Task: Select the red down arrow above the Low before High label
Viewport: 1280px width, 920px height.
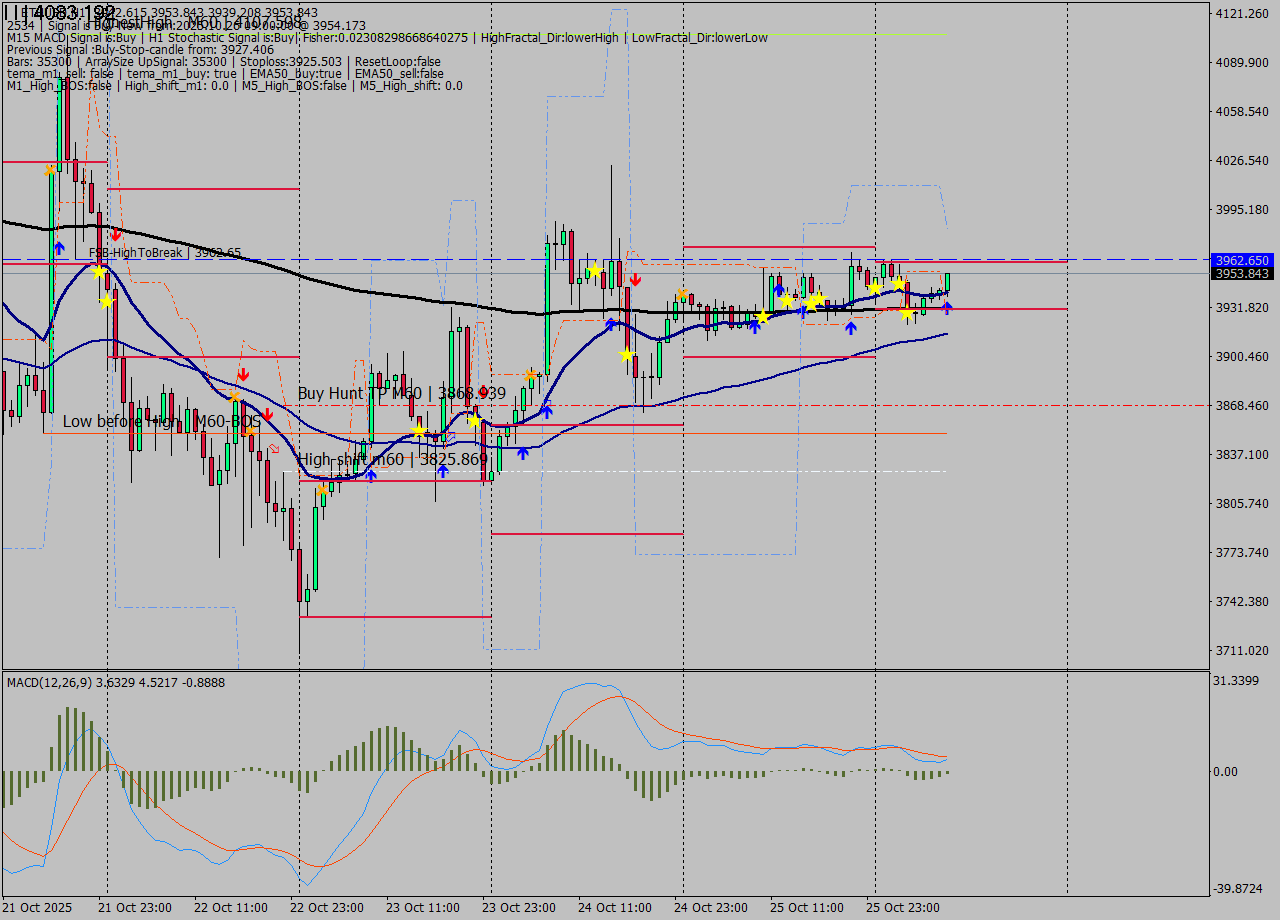Action: tap(244, 374)
